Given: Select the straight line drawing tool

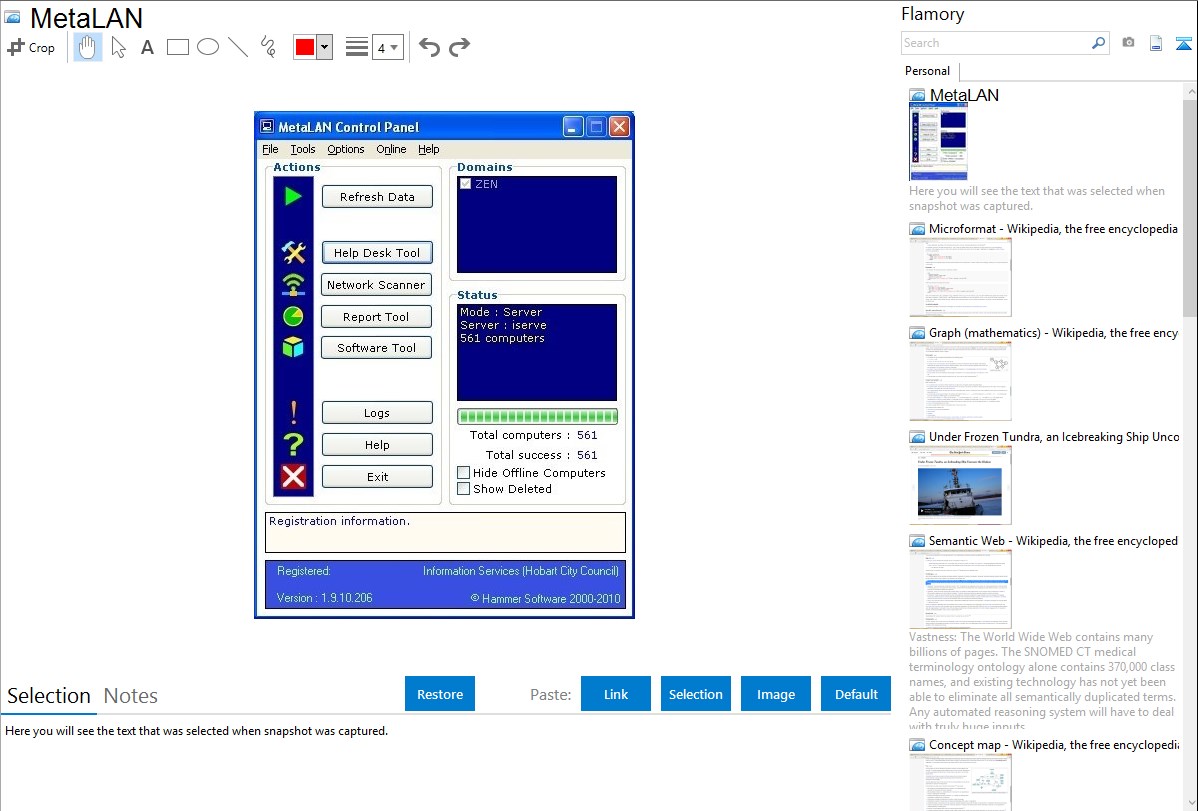Looking at the screenshot, I should [x=238, y=47].
